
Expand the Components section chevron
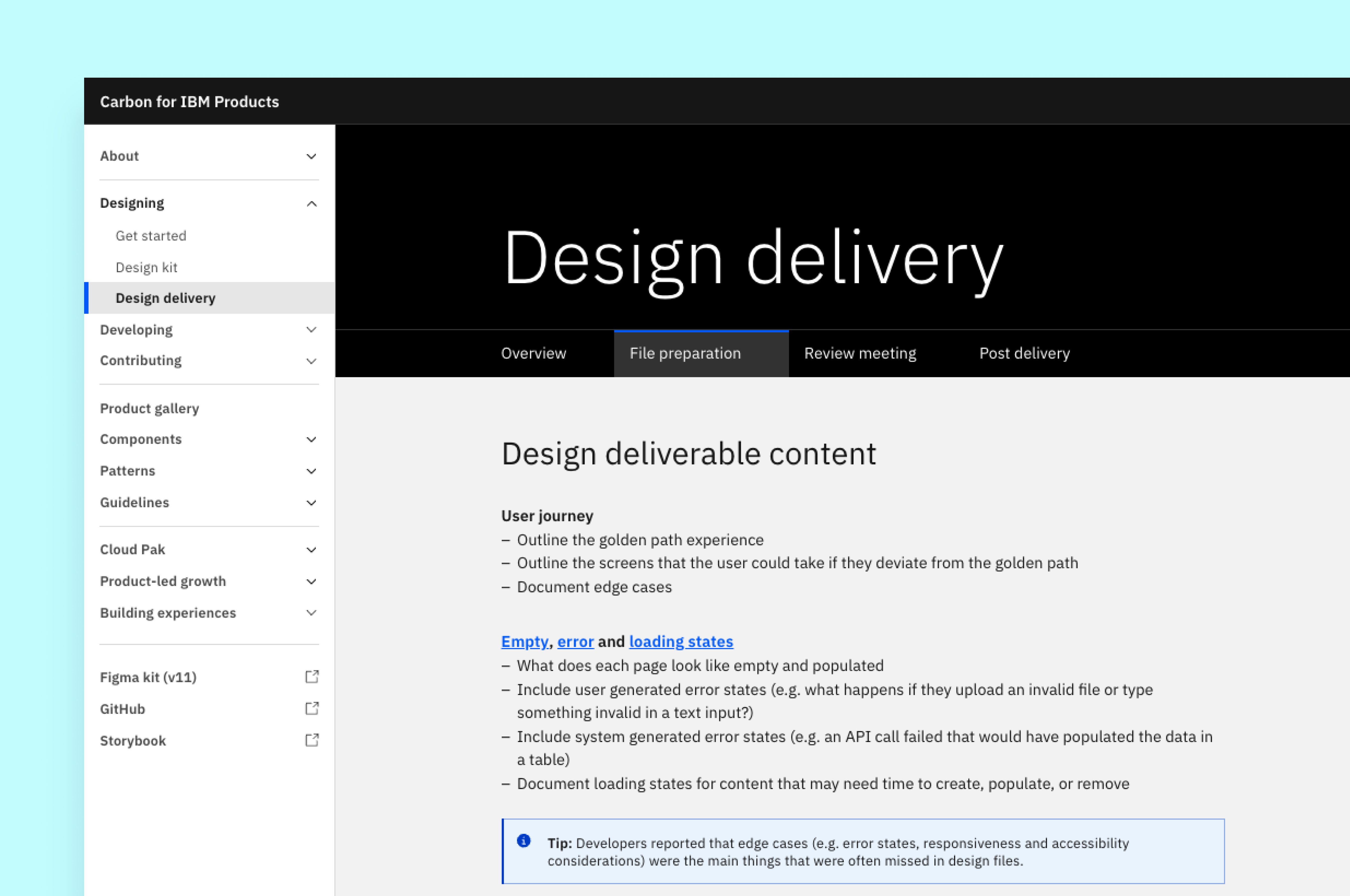311,440
